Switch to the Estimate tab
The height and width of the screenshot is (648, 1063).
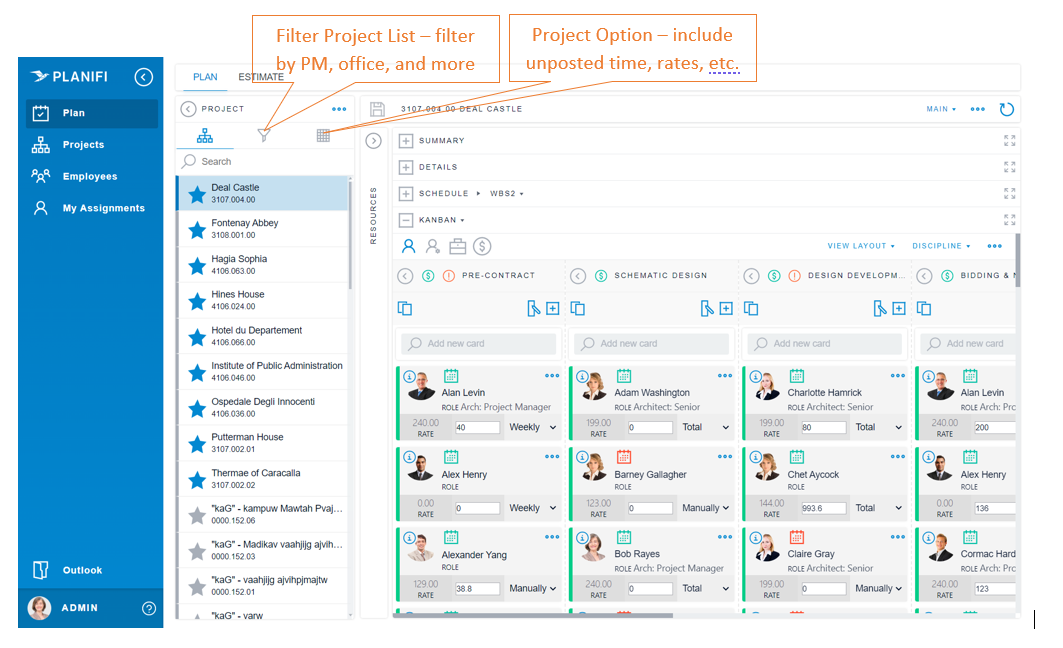pyautogui.click(x=260, y=77)
